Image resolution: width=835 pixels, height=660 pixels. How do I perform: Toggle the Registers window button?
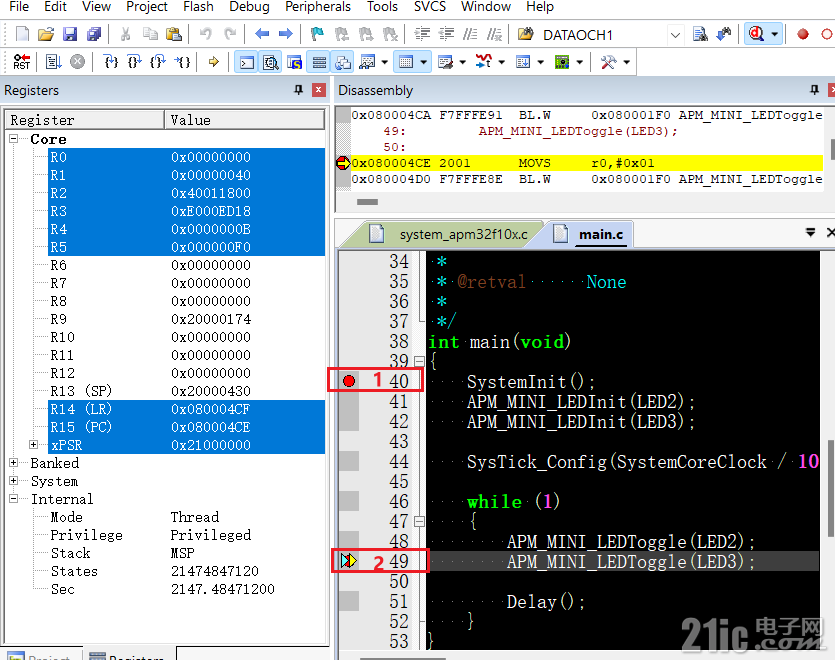(319, 62)
